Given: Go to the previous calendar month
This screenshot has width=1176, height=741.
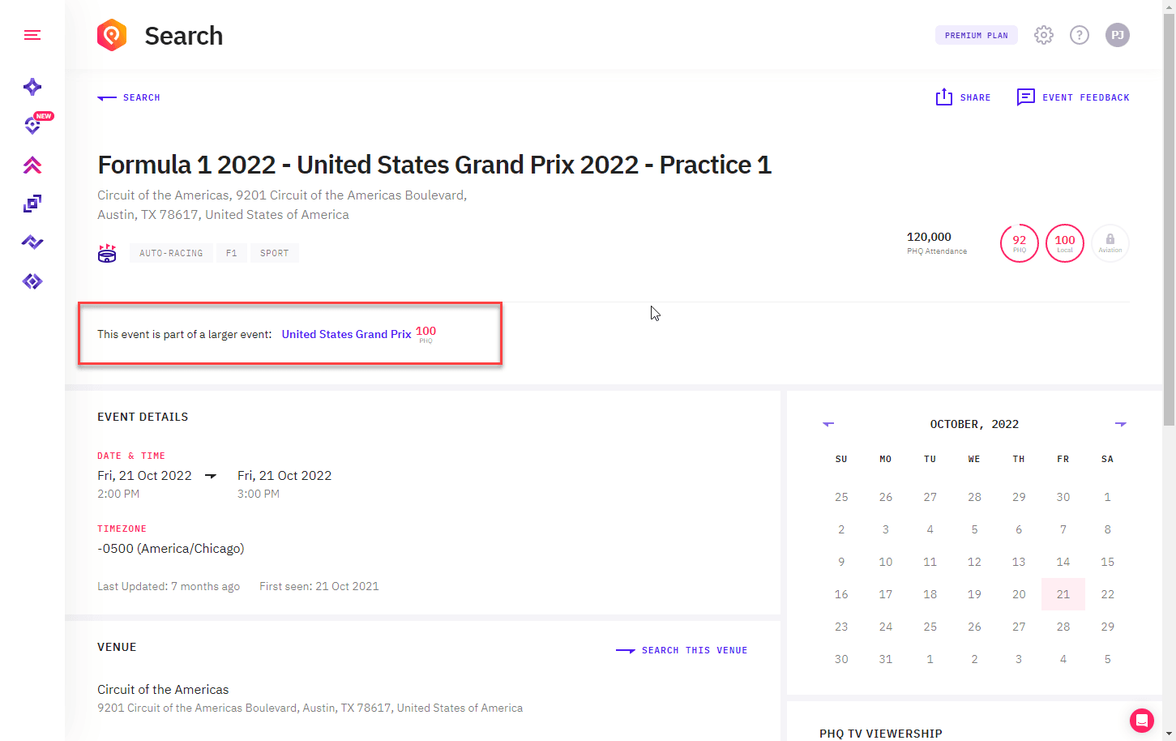Looking at the screenshot, I should (x=828, y=424).
